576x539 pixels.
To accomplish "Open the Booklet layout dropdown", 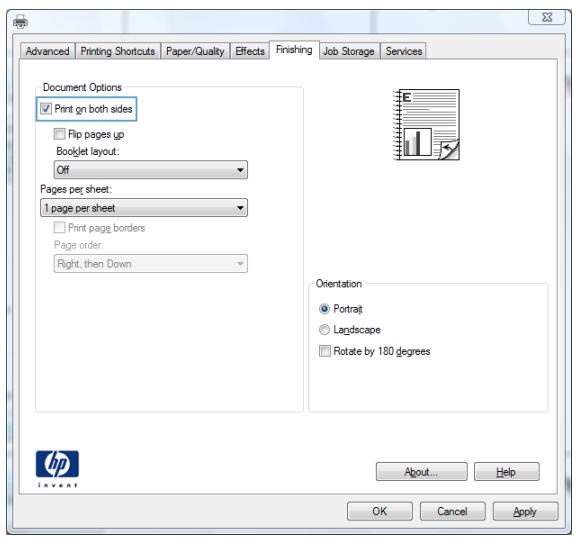I will (x=151, y=170).
